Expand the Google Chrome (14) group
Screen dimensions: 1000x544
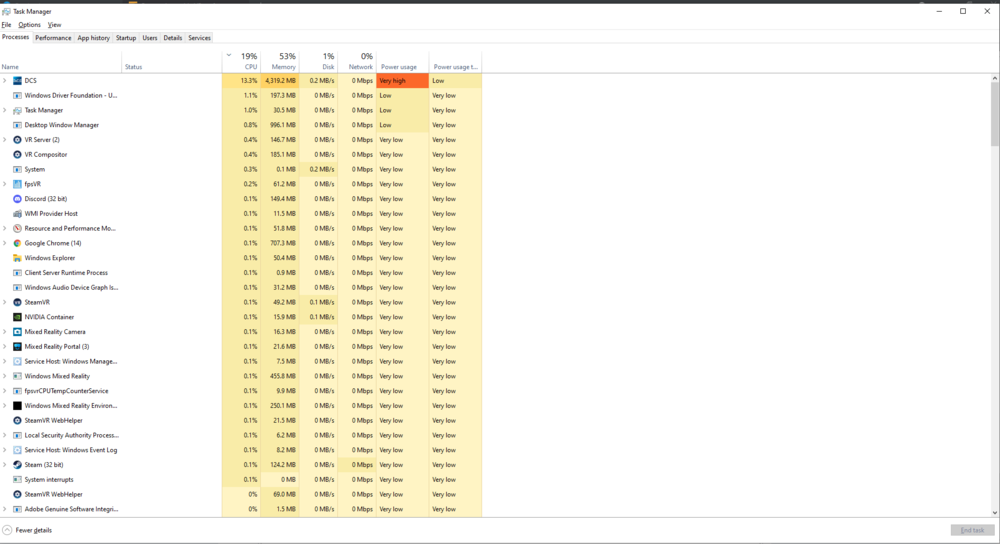[4, 243]
